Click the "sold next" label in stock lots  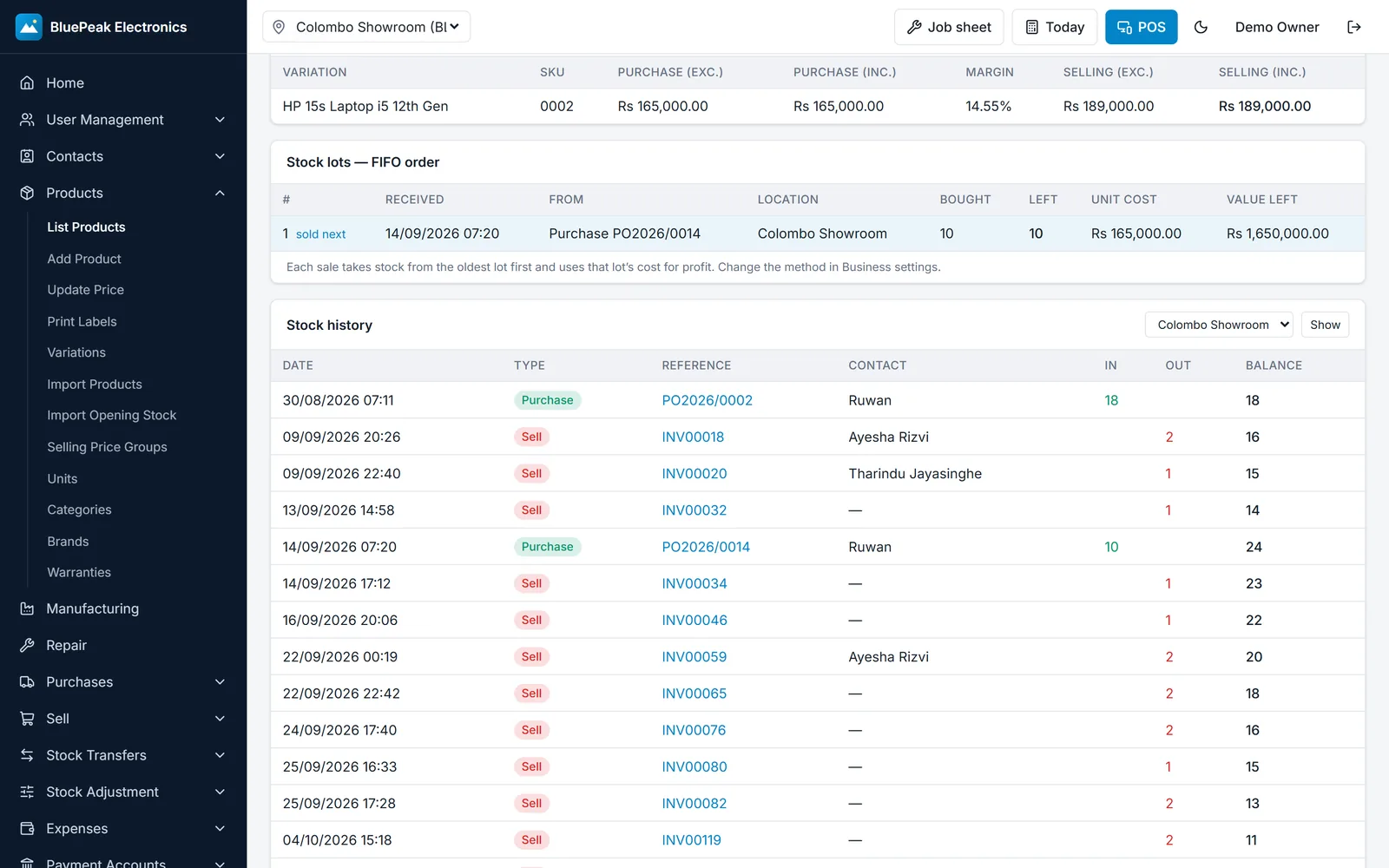(320, 234)
